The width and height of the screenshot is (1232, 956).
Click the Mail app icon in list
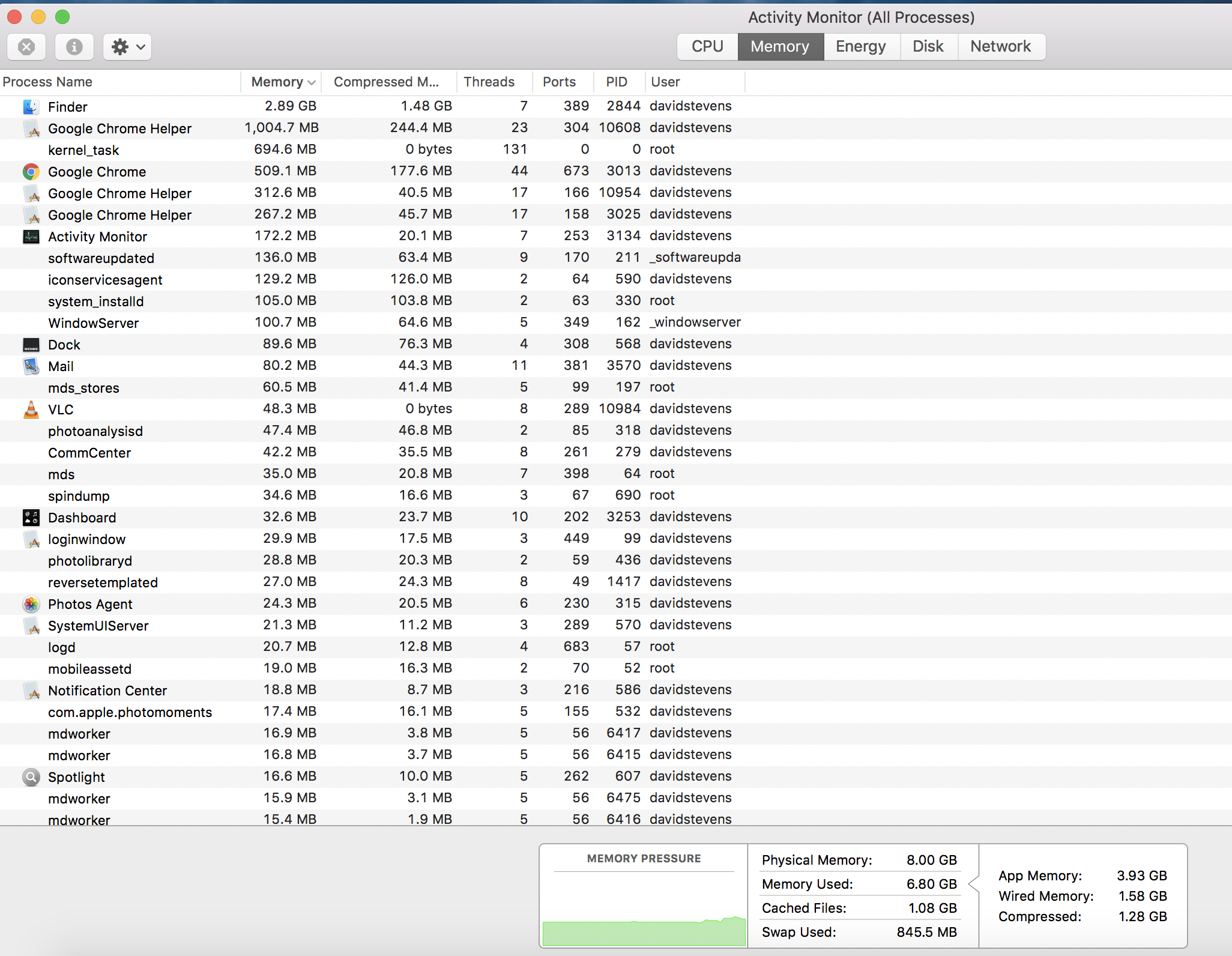point(31,366)
